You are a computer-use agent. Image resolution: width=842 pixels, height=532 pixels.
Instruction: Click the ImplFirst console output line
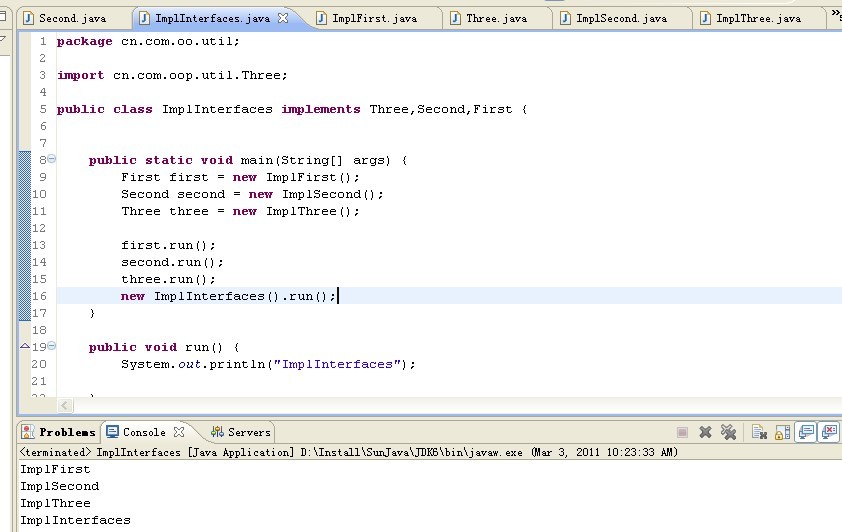[55, 469]
